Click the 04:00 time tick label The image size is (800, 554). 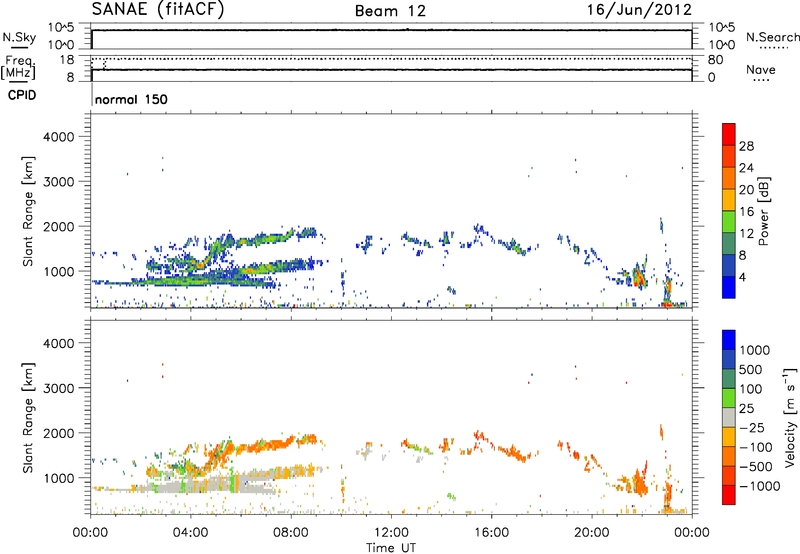pos(190,533)
